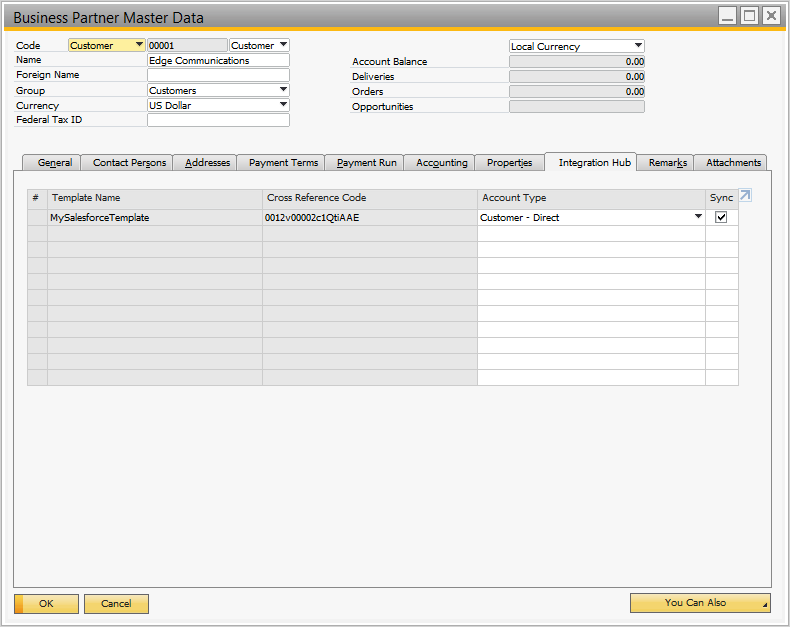Open the Currency dropdown showing US Dollar
The width and height of the screenshot is (790, 627).
[283, 105]
